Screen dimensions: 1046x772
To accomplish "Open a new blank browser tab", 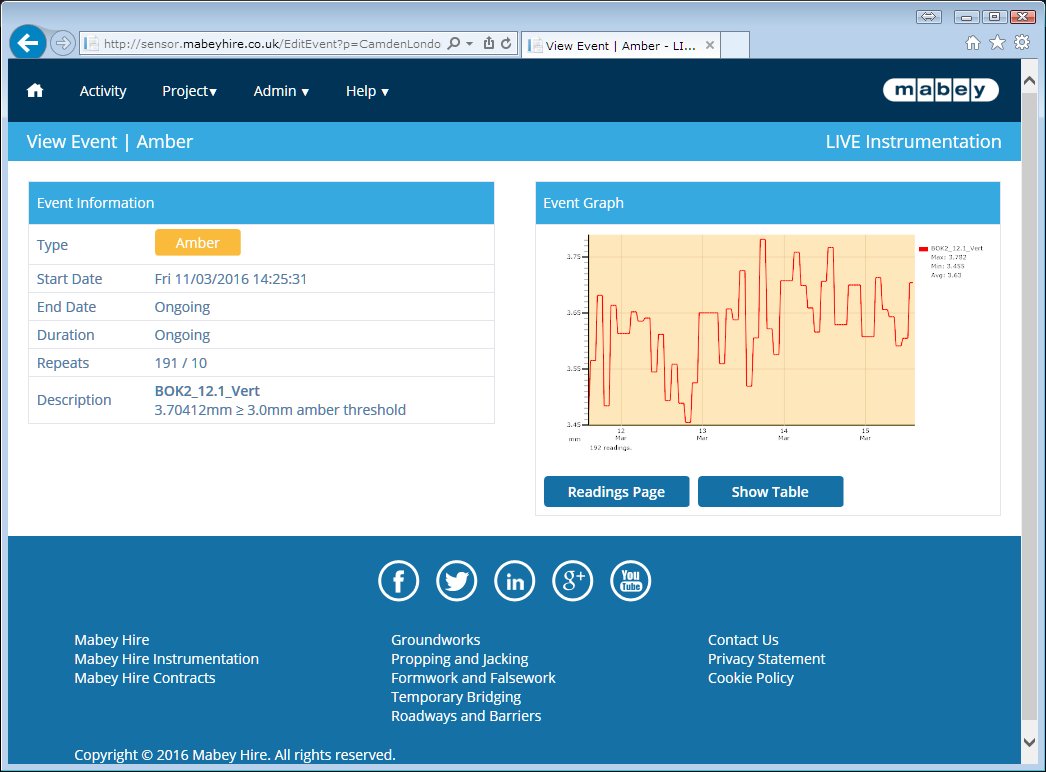I will [x=734, y=45].
